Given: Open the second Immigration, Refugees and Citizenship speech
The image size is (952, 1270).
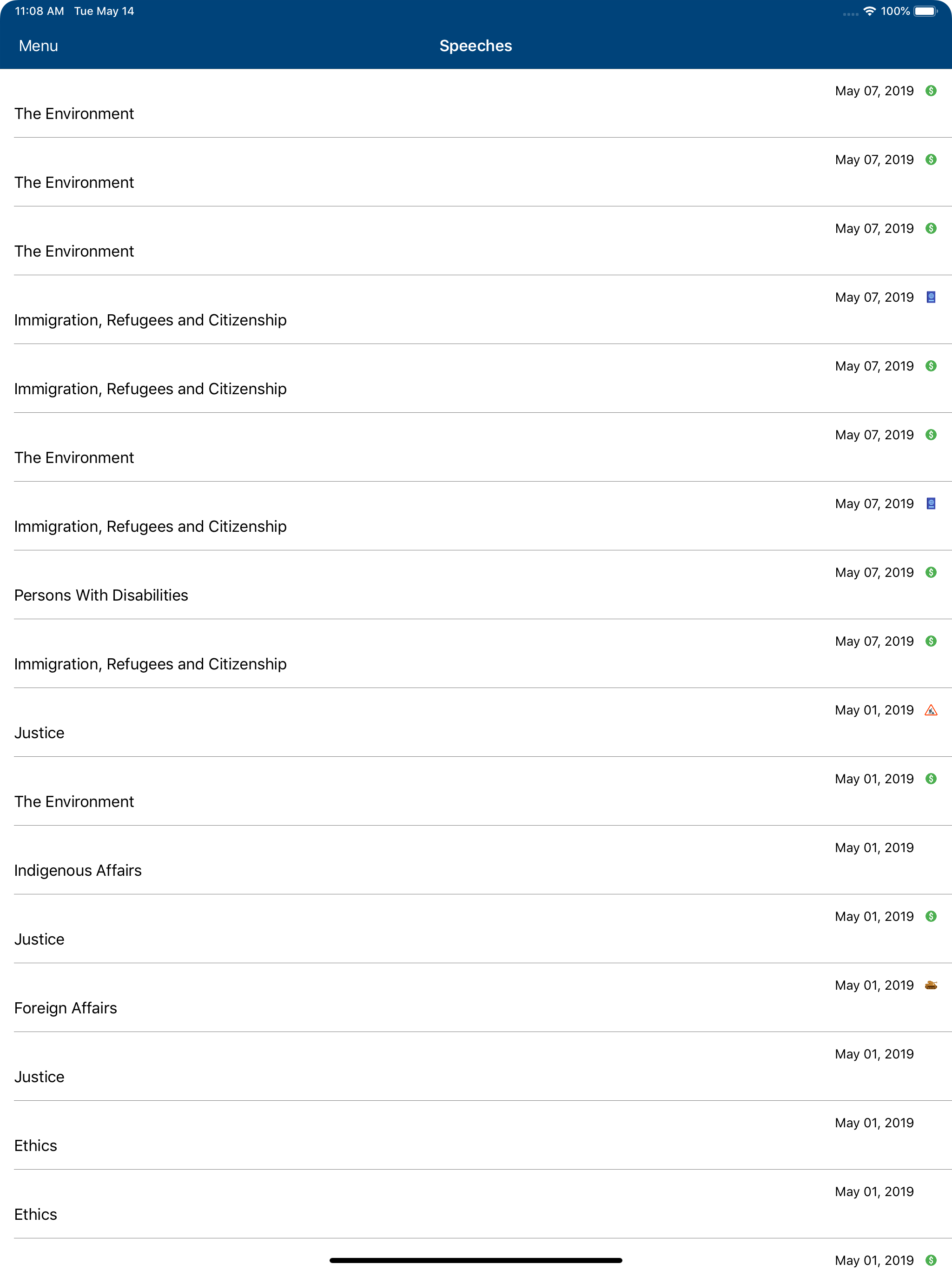Looking at the screenshot, I should tap(476, 378).
